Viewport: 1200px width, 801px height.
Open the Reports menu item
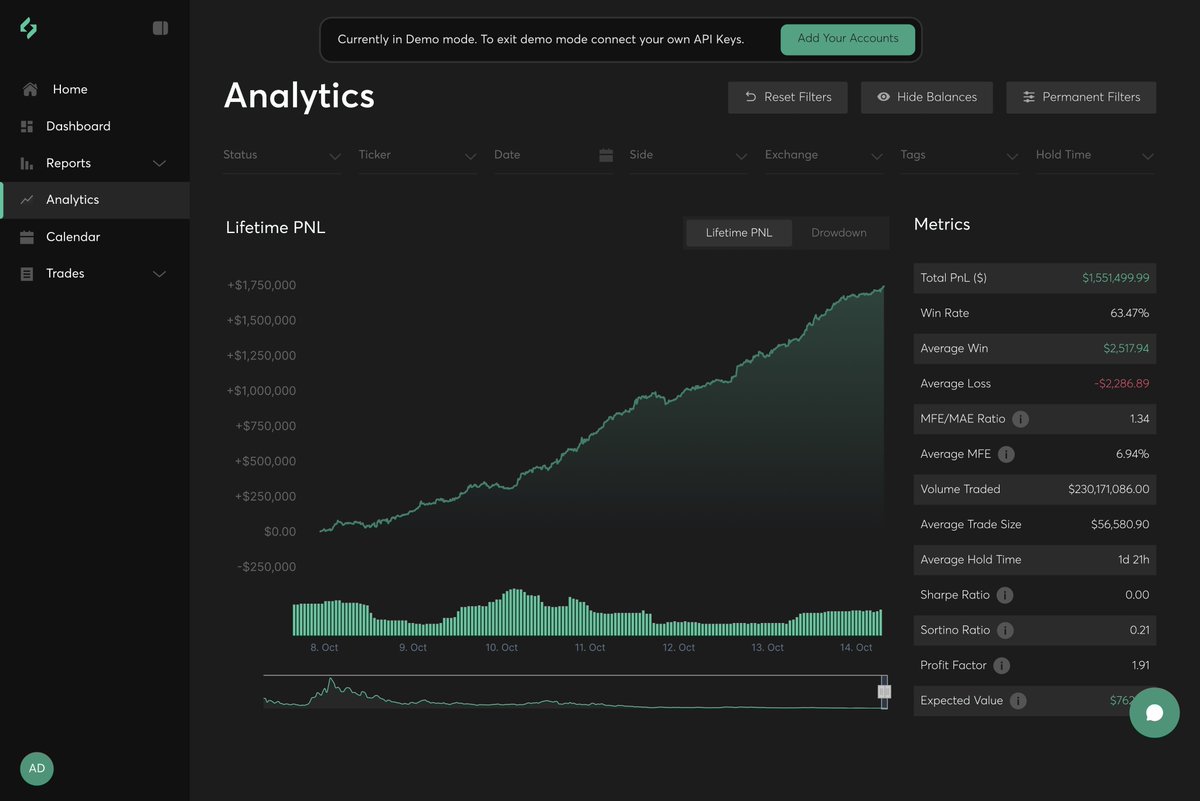94,163
